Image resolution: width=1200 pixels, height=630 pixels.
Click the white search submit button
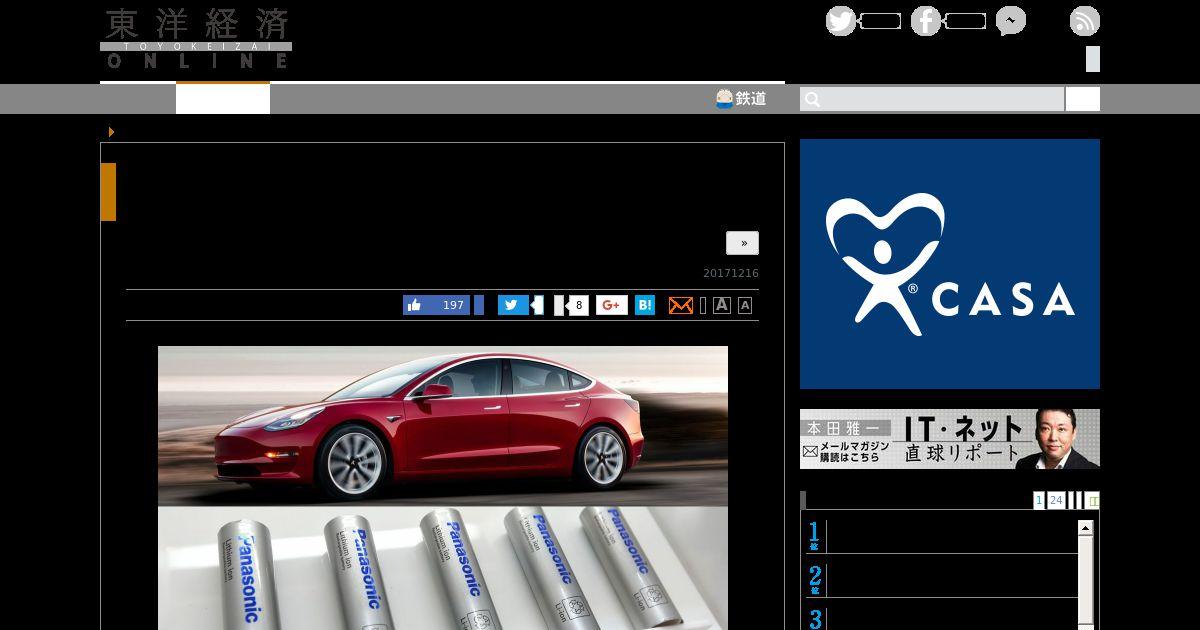(1083, 99)
